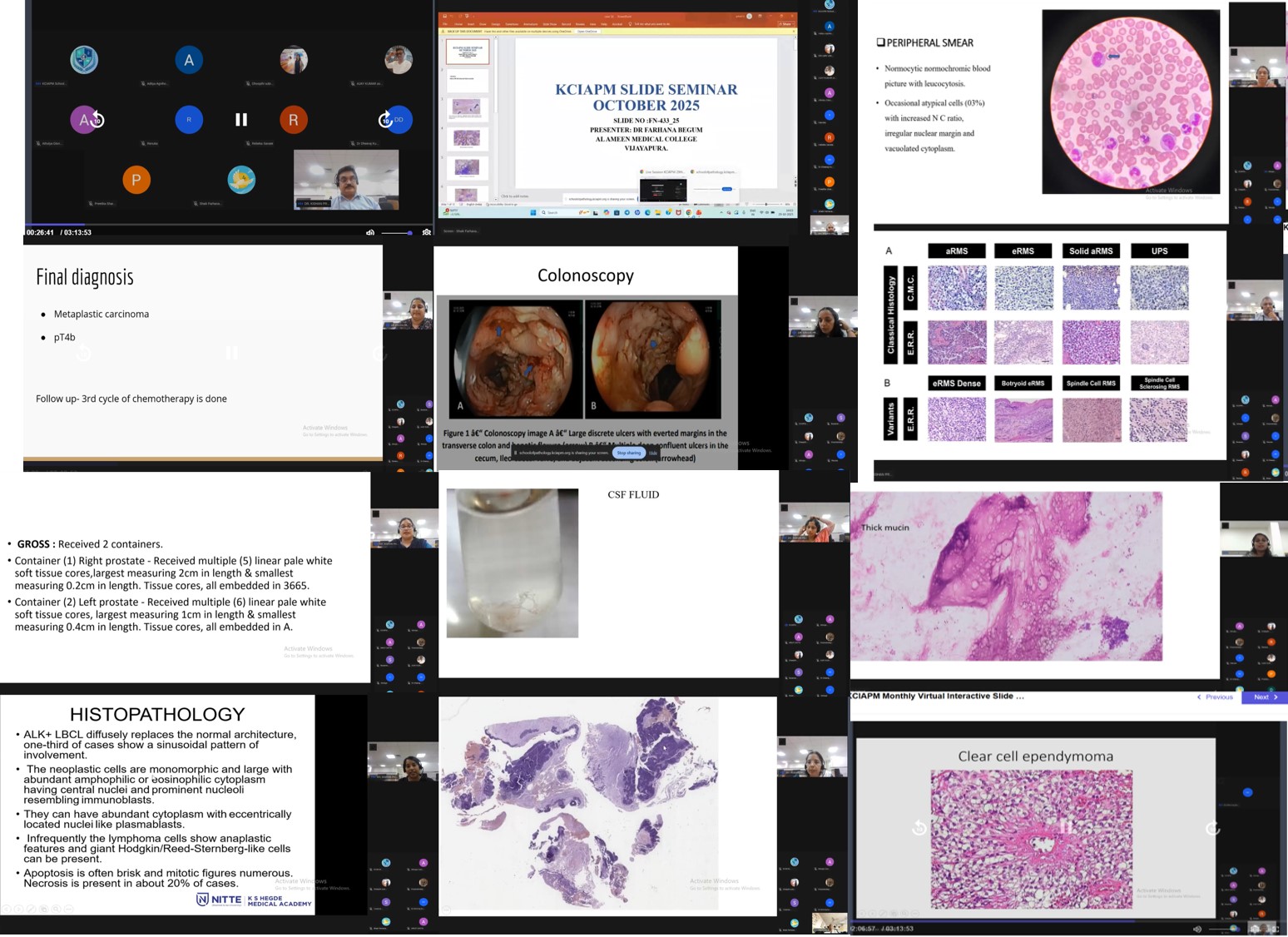Click Hide link in screen sharing notification
Screen dimensions: 1288x937
click(x=653, y=453)
